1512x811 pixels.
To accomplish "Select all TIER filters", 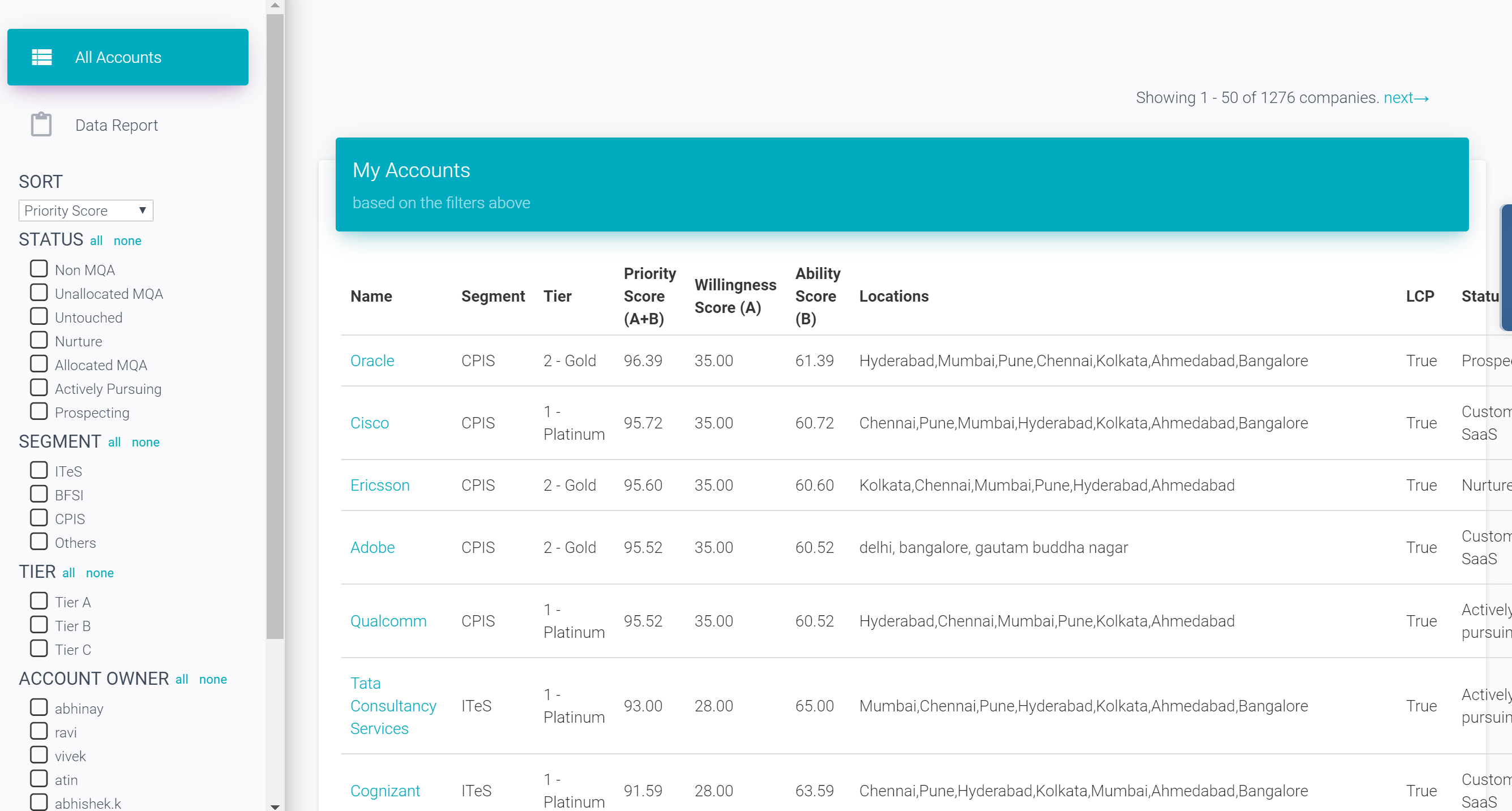I will [68, 573].
